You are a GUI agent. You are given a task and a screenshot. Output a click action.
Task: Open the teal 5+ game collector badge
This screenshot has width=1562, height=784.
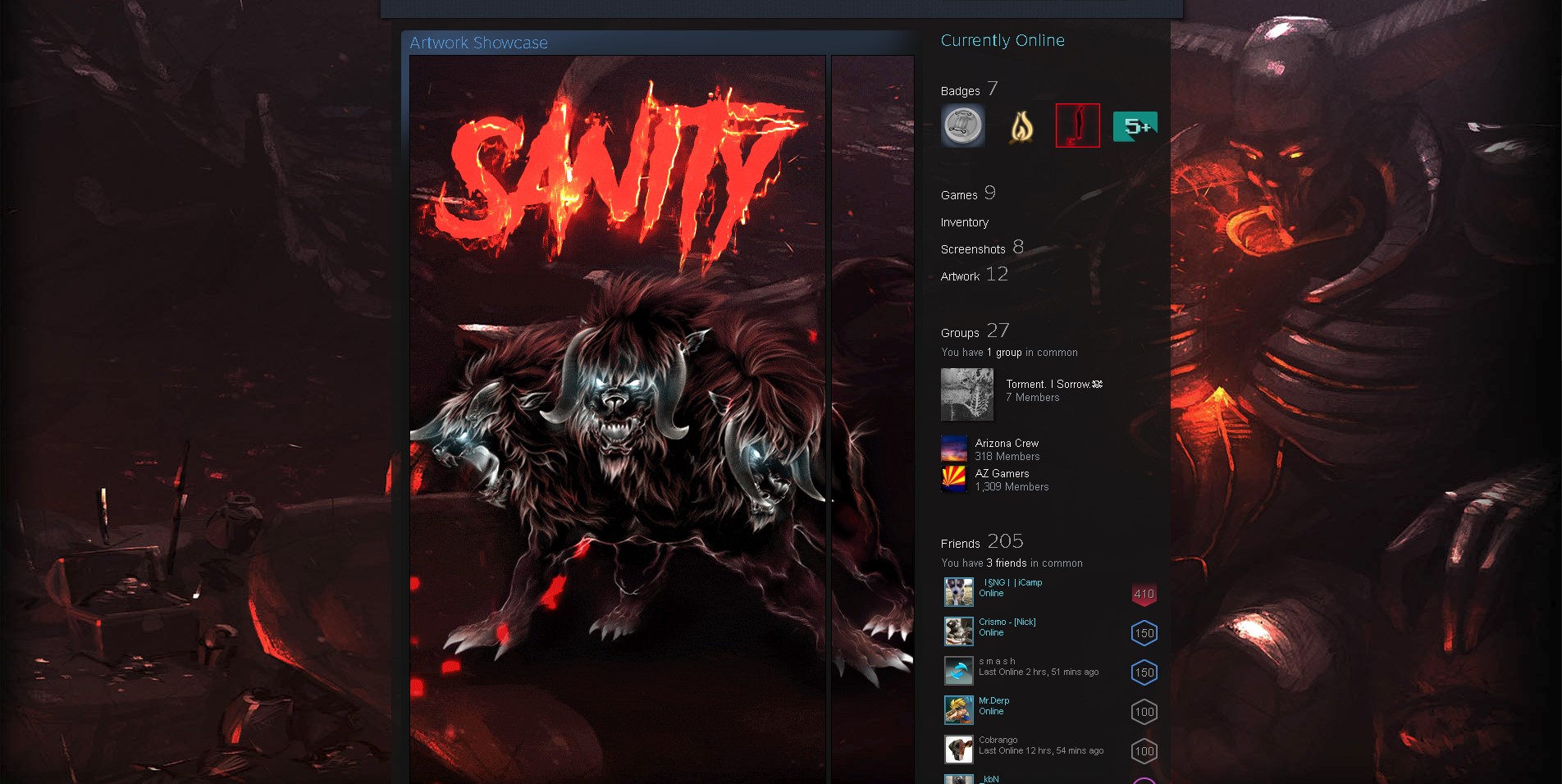(x=1135, y=125)
